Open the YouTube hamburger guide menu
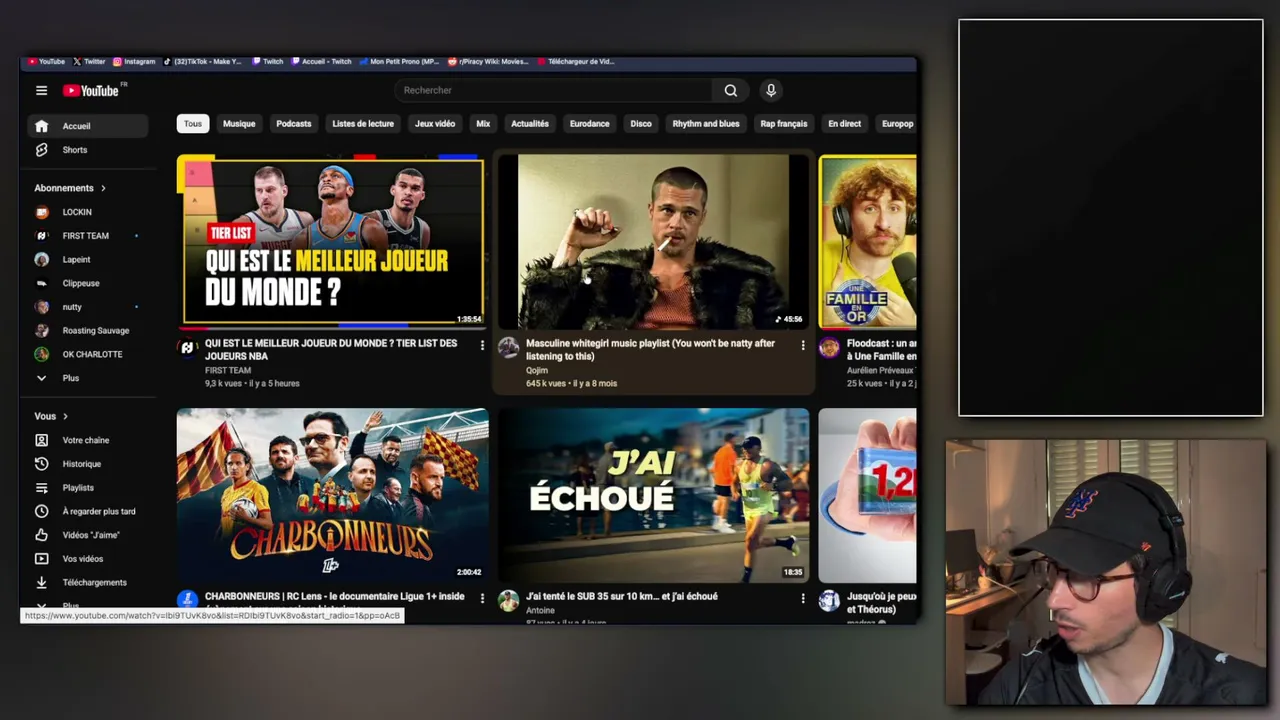The width and height of the screenshot is (1280, 720). tap(41, 90)
